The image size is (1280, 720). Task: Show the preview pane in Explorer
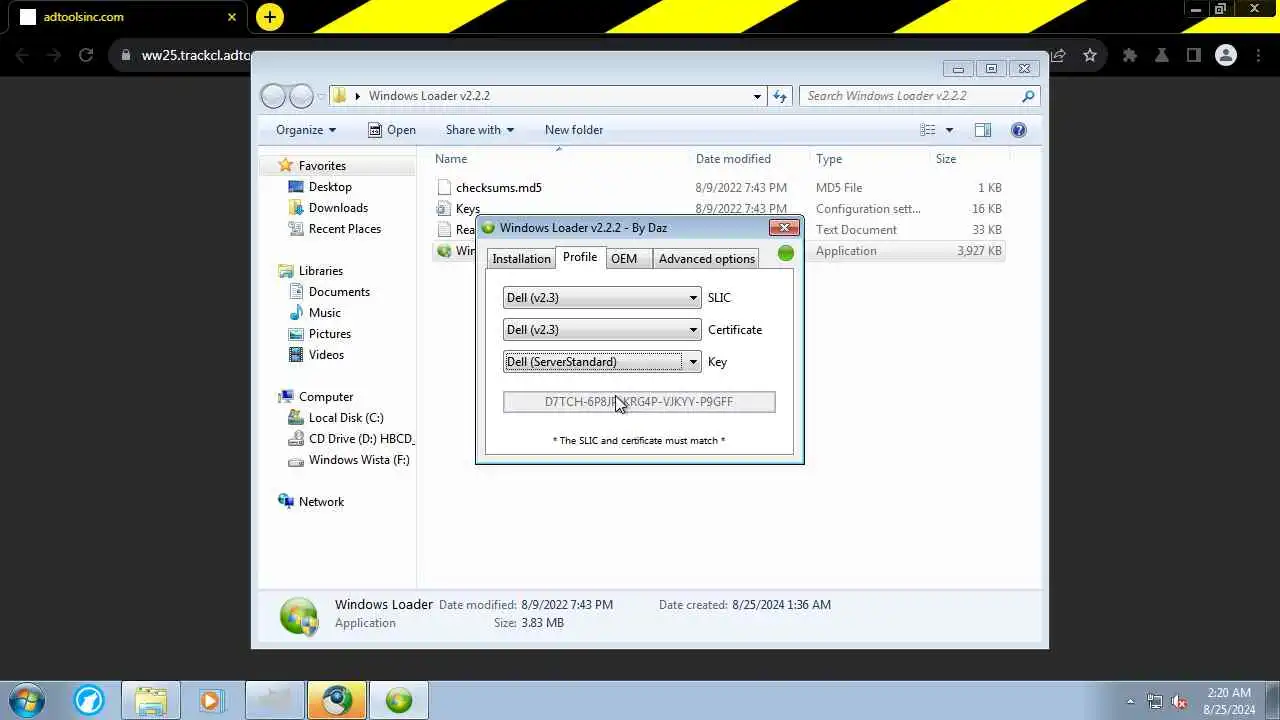(x=983, y=130)
